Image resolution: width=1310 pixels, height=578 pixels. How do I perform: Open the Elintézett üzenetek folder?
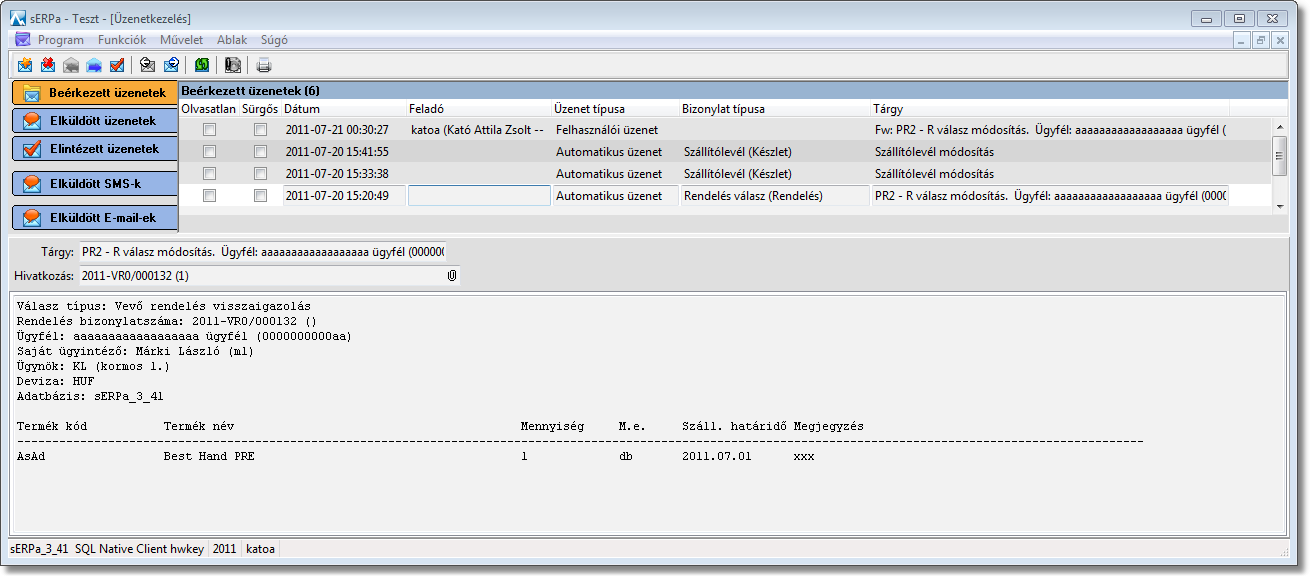point(95,149)
